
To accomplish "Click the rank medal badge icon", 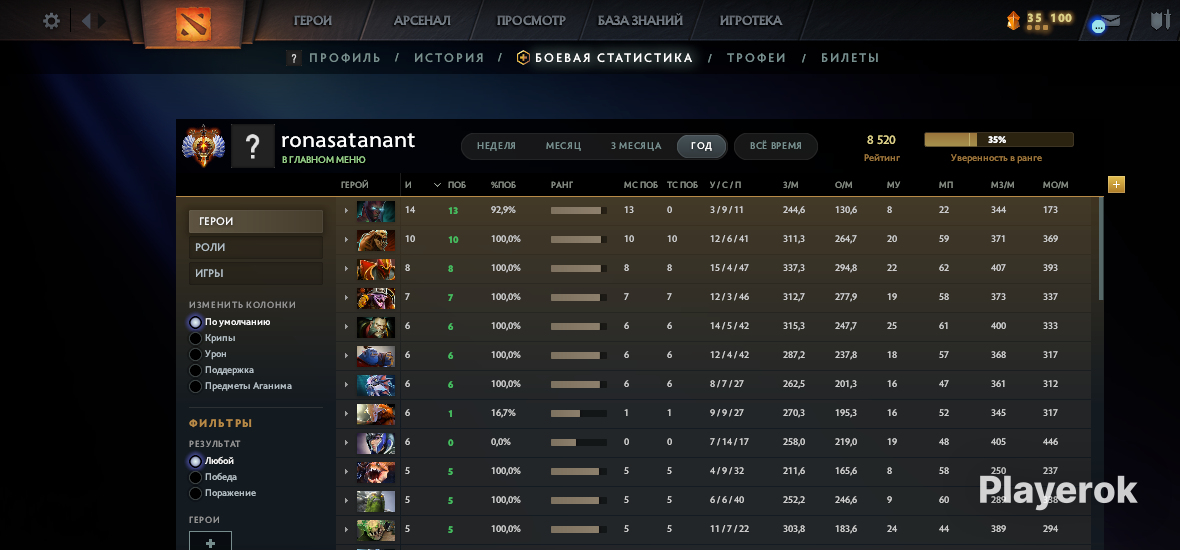I will (x=202, y=146).
